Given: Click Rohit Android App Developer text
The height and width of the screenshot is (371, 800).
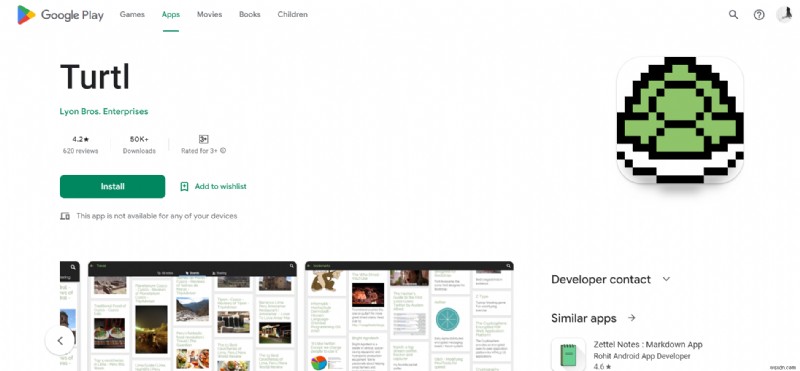Looking at the screenshot, I should coord(642,356).
